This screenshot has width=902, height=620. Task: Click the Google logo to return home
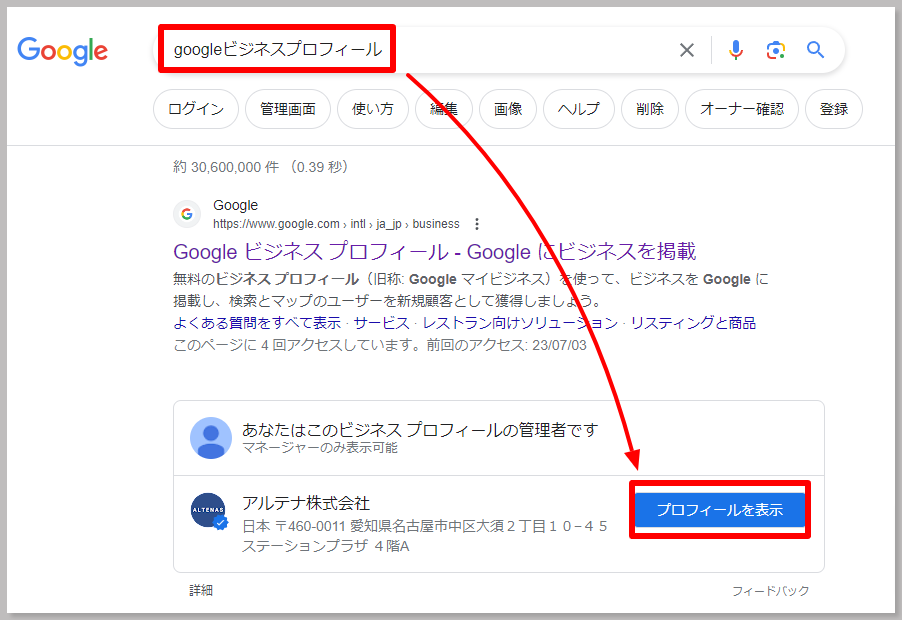[62, 52]
